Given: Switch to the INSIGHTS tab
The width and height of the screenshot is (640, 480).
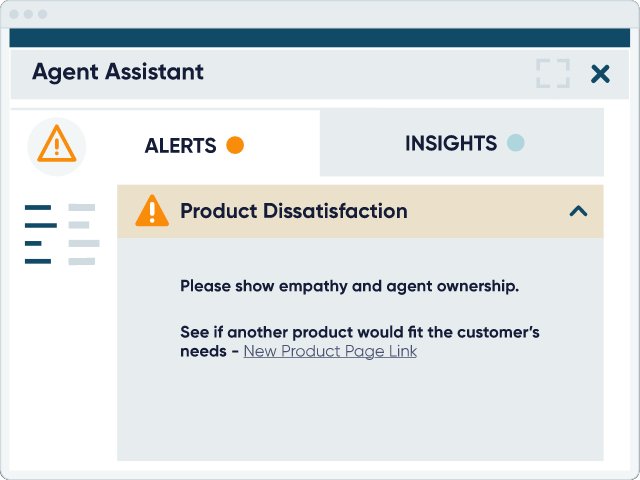Looking at the screenshot, I should click(462, 142).
